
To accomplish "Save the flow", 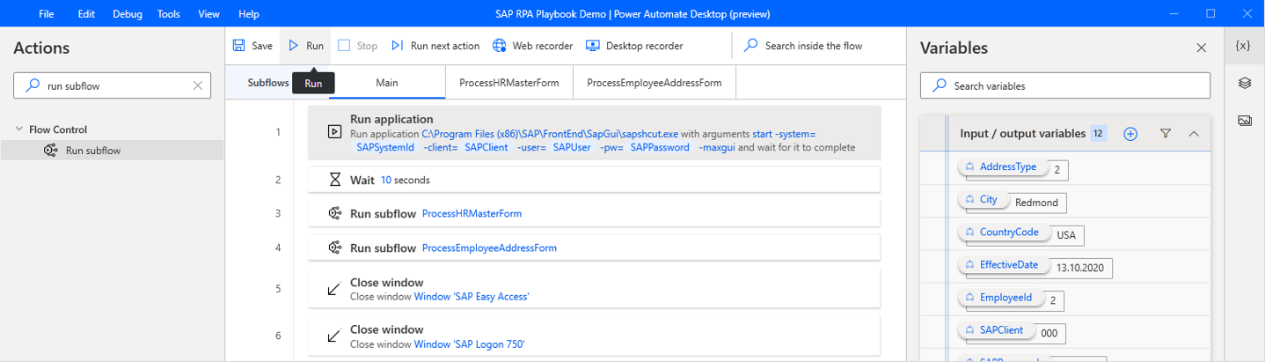I will (253, 46).
